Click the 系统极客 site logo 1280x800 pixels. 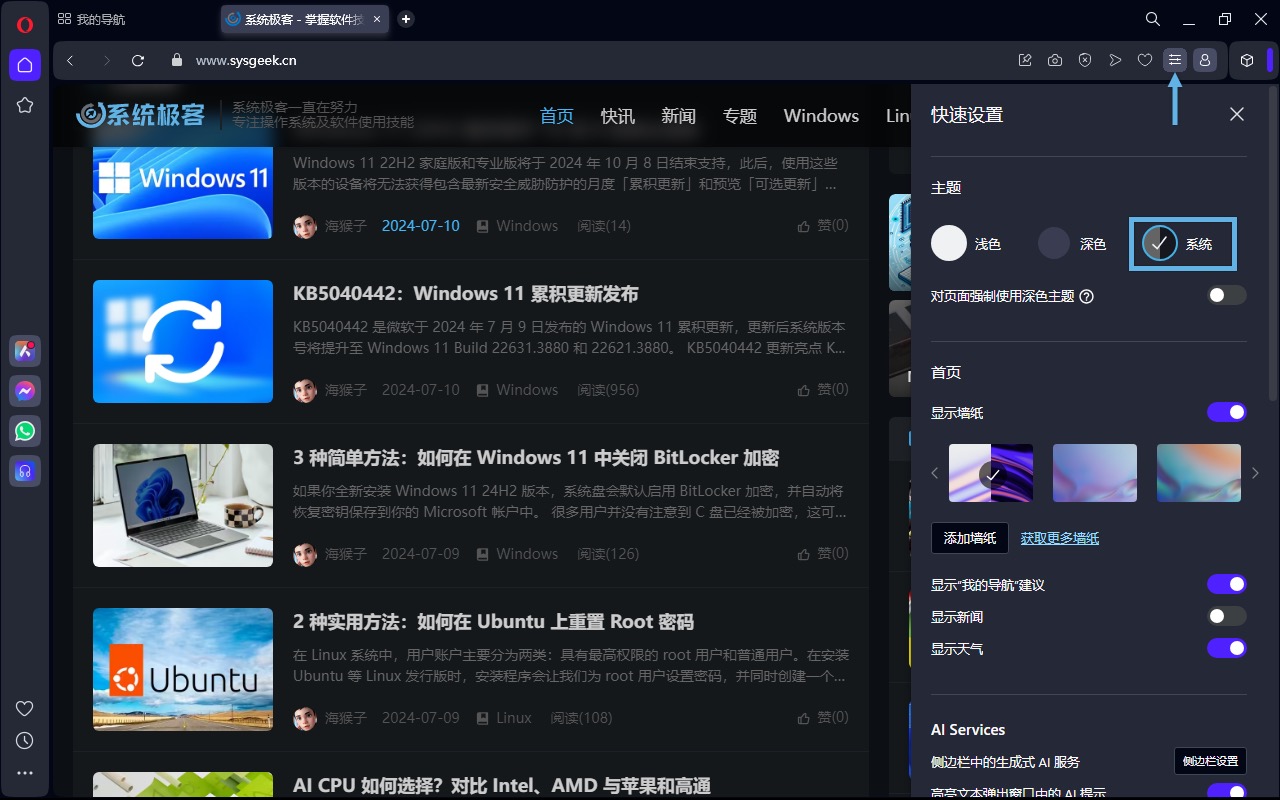pos(141,115)
